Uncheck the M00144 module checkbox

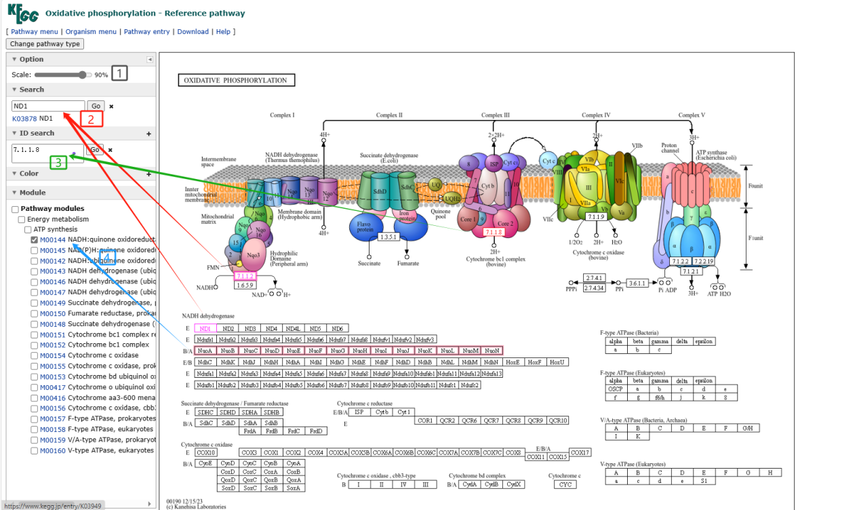click(35, 240)
